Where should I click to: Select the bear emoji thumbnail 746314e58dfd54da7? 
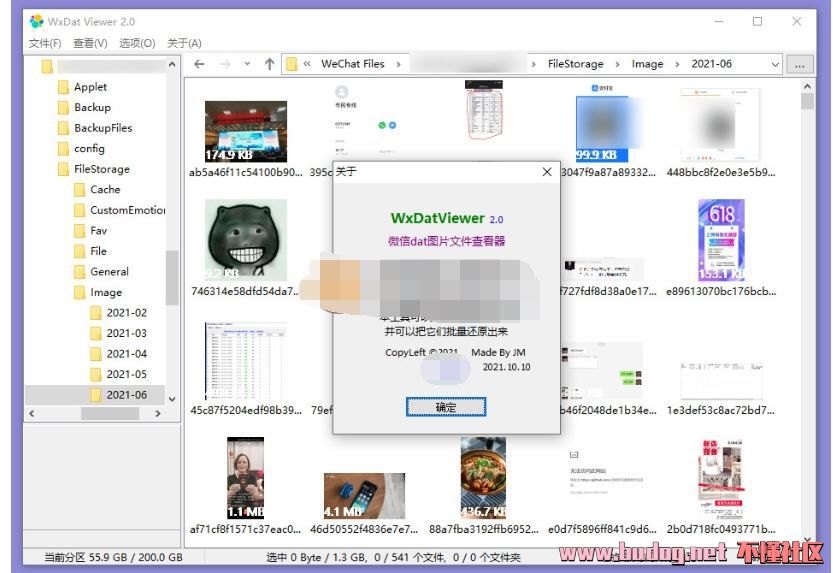coord(246,240)
